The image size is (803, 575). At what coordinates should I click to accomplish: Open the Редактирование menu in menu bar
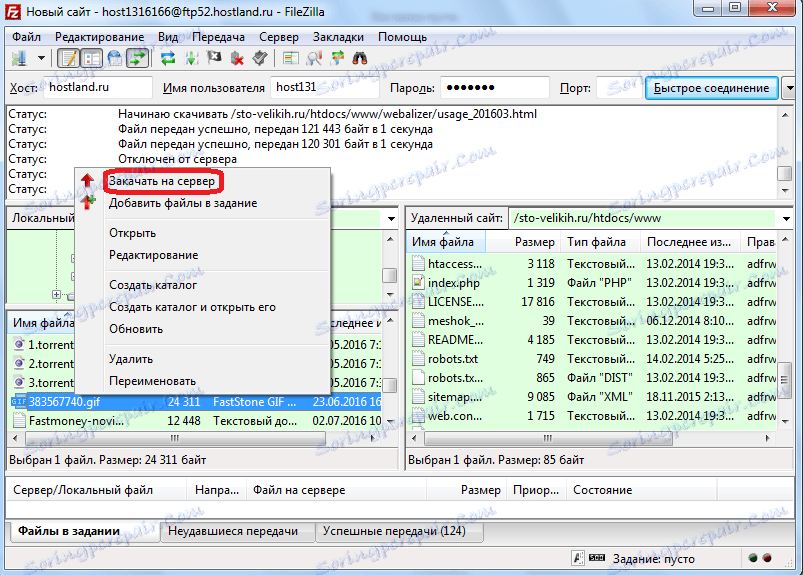pyautogui.click(x=99, y=37)
